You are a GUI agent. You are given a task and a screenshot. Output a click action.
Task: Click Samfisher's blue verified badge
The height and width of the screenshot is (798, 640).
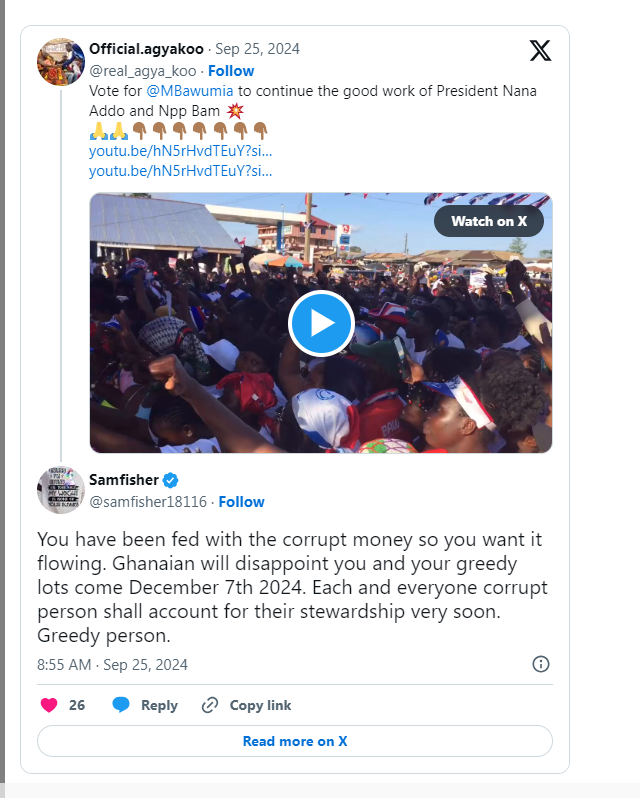(x=171, y=480)
